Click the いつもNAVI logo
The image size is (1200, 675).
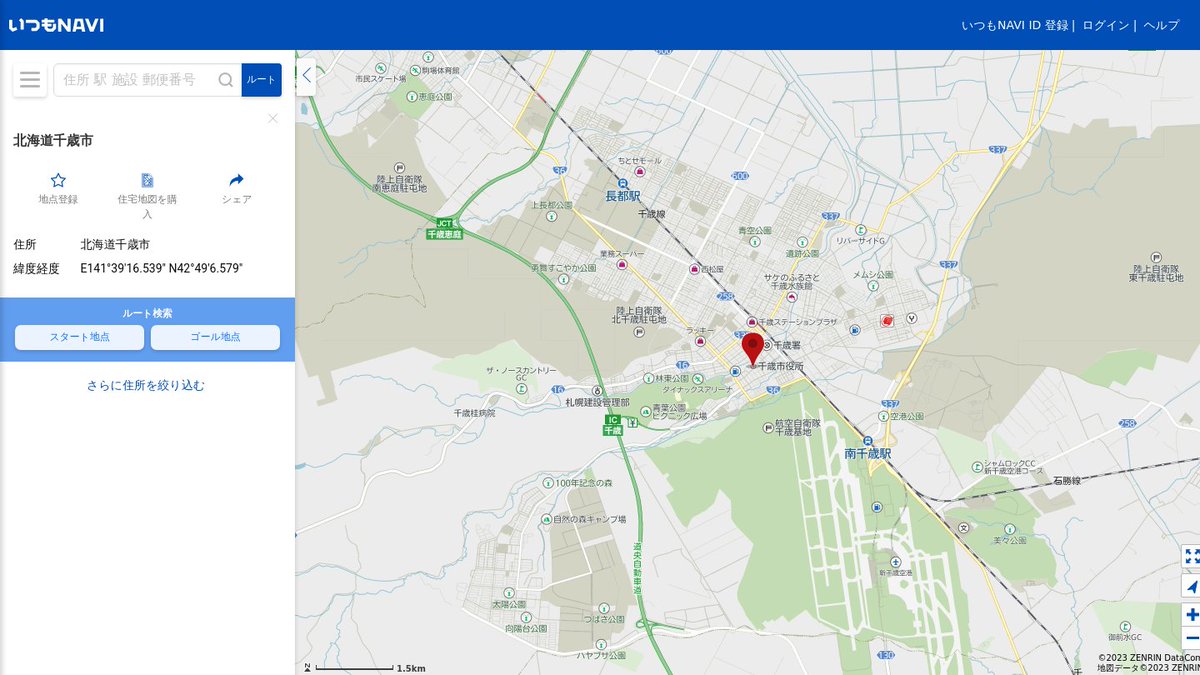(56, 25)
